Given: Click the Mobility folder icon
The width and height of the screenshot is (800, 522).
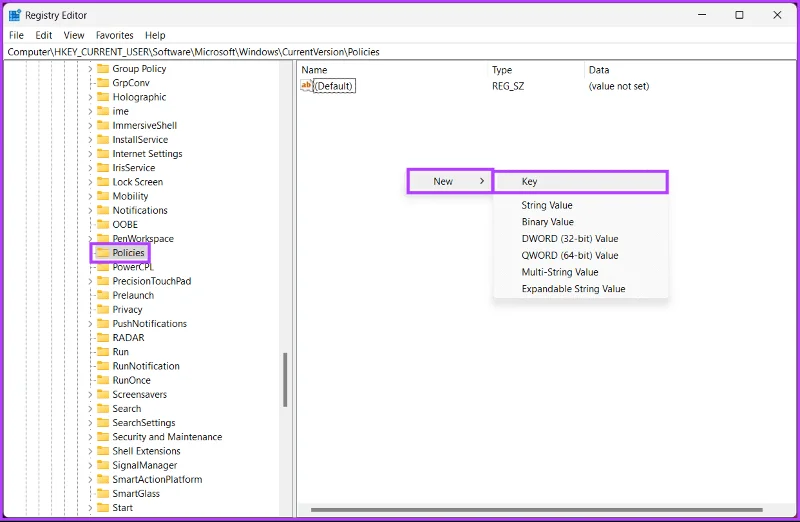Looking at the screenshot, I should tap(103, 196).
